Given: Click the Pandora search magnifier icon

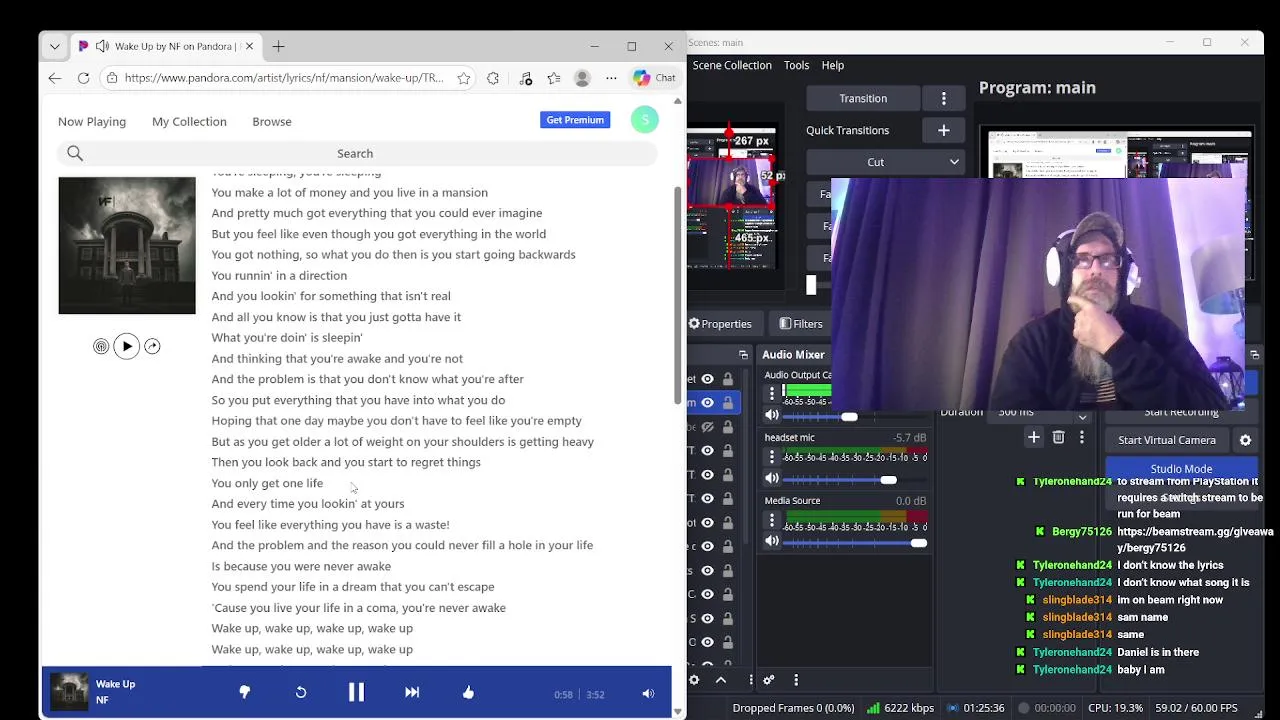Looking at the screenshot, I should pos(75,153).
